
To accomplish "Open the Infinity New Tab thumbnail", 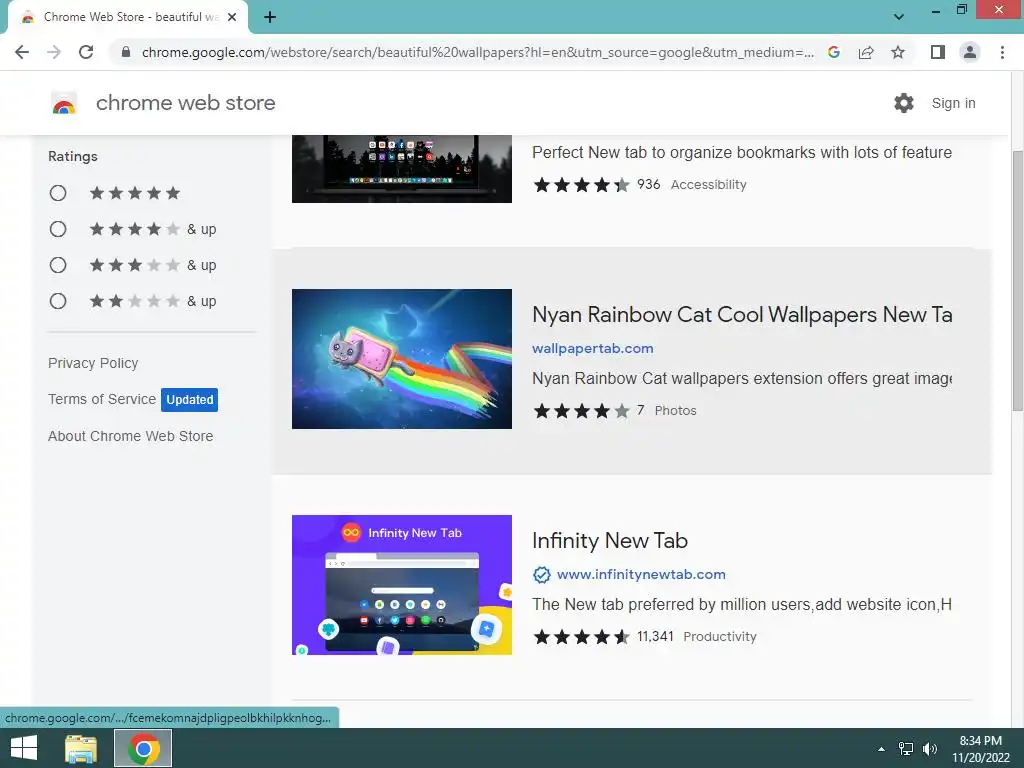I will pos(402,584).
